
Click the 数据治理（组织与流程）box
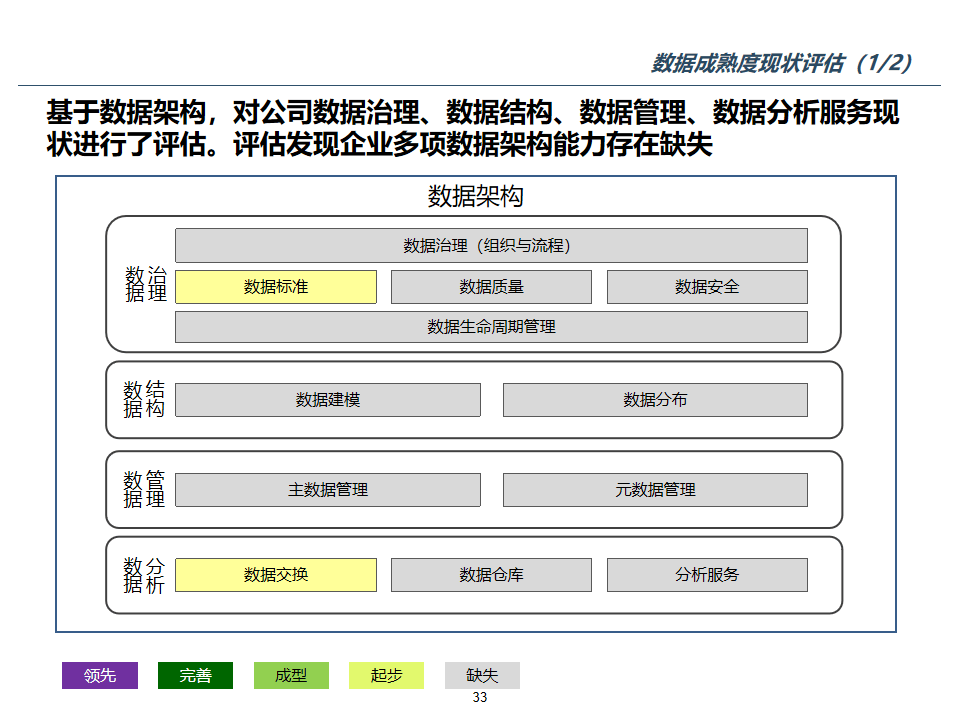point(491,246)
